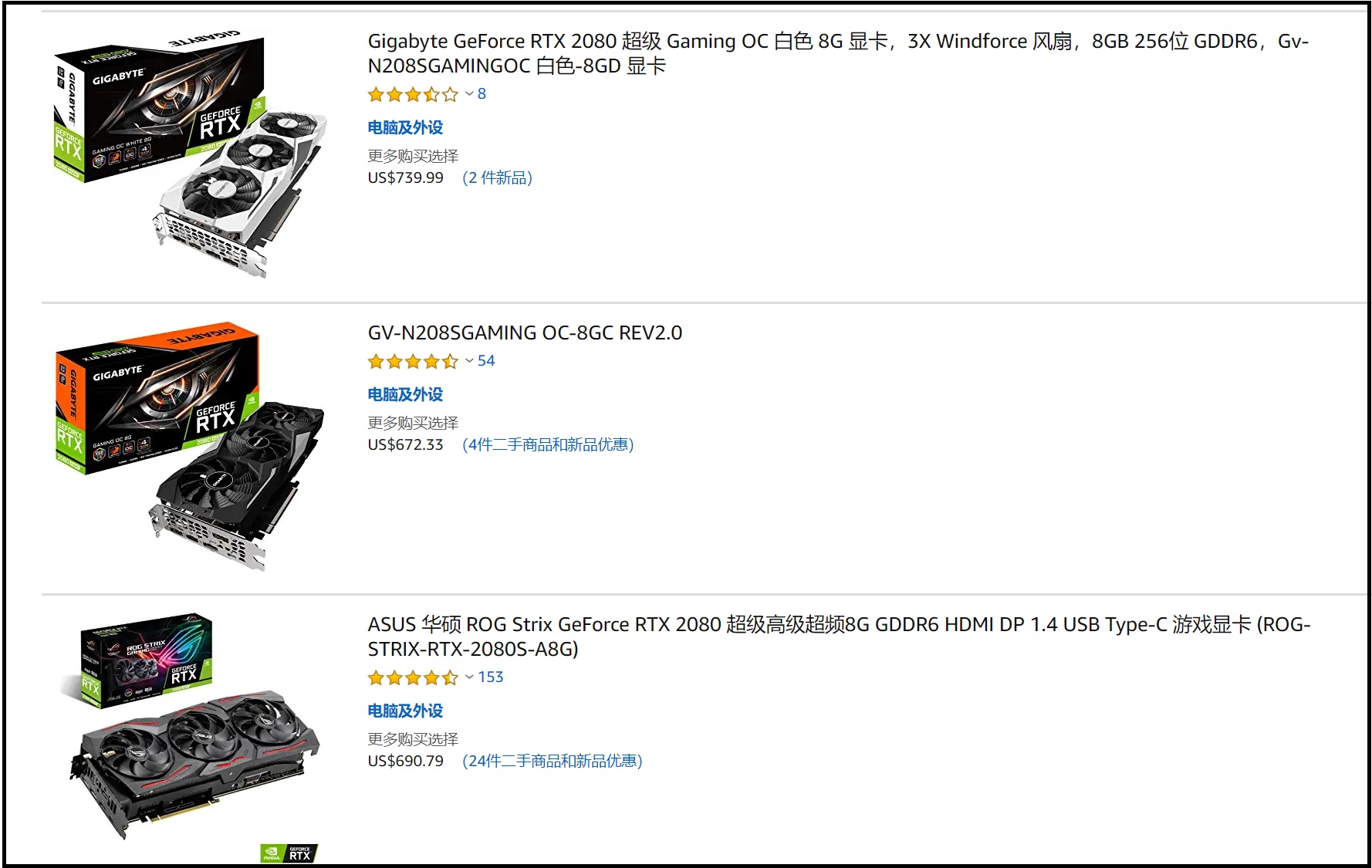This screenshot has width=1372, height=868.
Task: Open the 8 customer reviews link
Action: pos(482,94)
